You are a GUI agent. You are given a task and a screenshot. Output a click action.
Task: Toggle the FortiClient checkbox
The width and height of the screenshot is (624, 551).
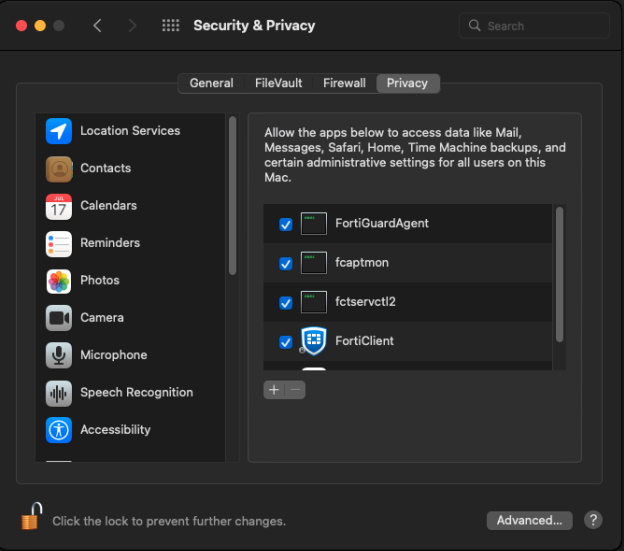click(286, 342)
